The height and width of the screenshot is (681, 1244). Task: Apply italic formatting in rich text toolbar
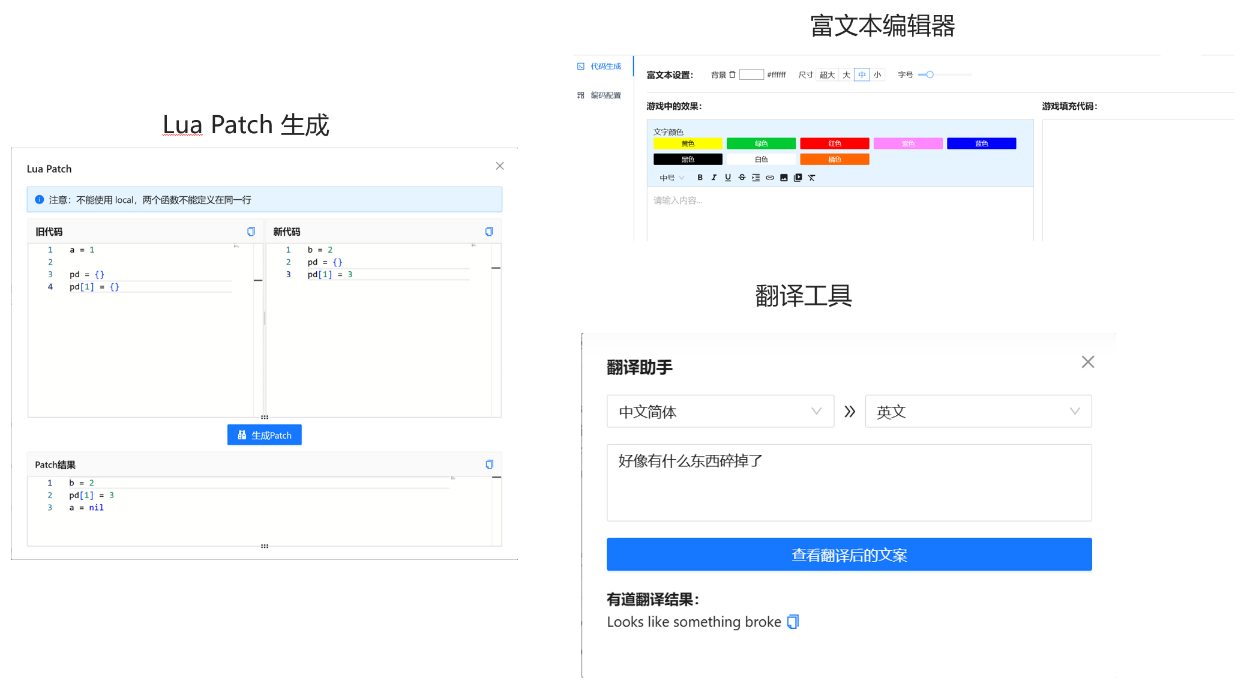click(714, 178)
